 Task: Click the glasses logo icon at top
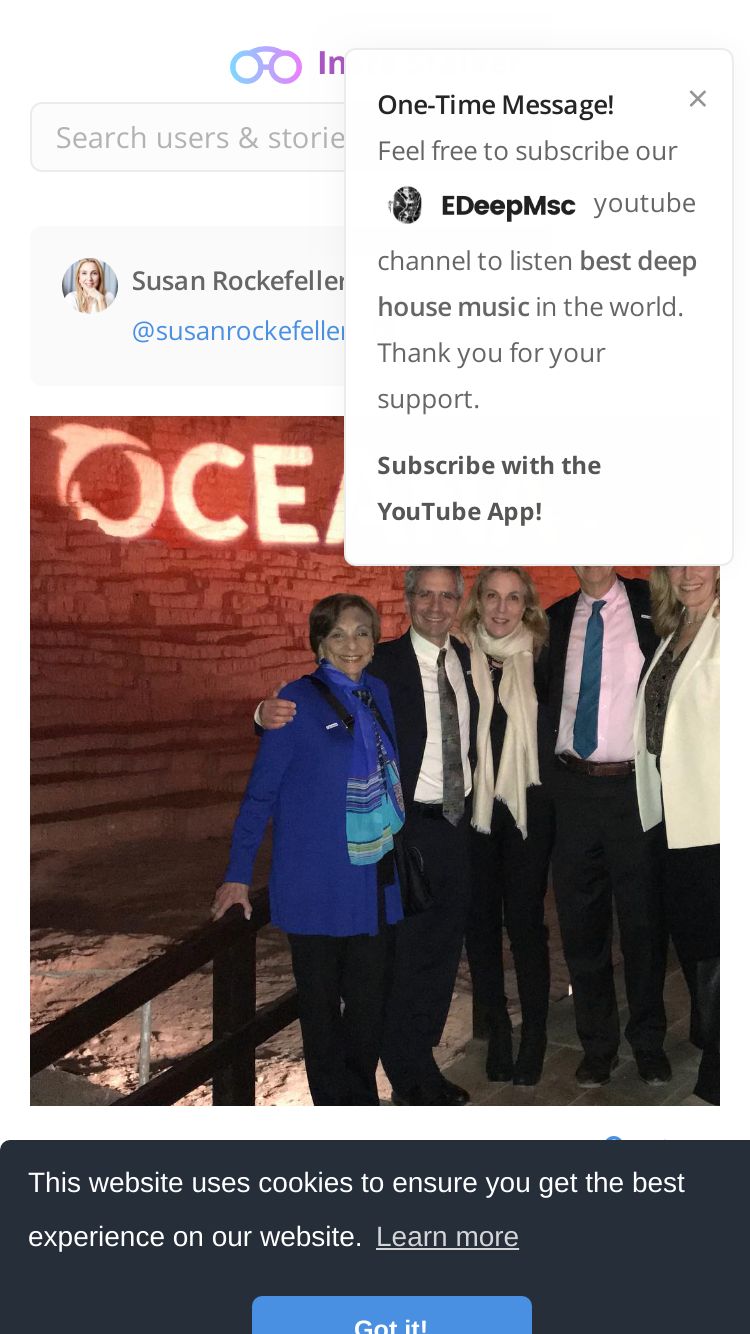point(266,65)
